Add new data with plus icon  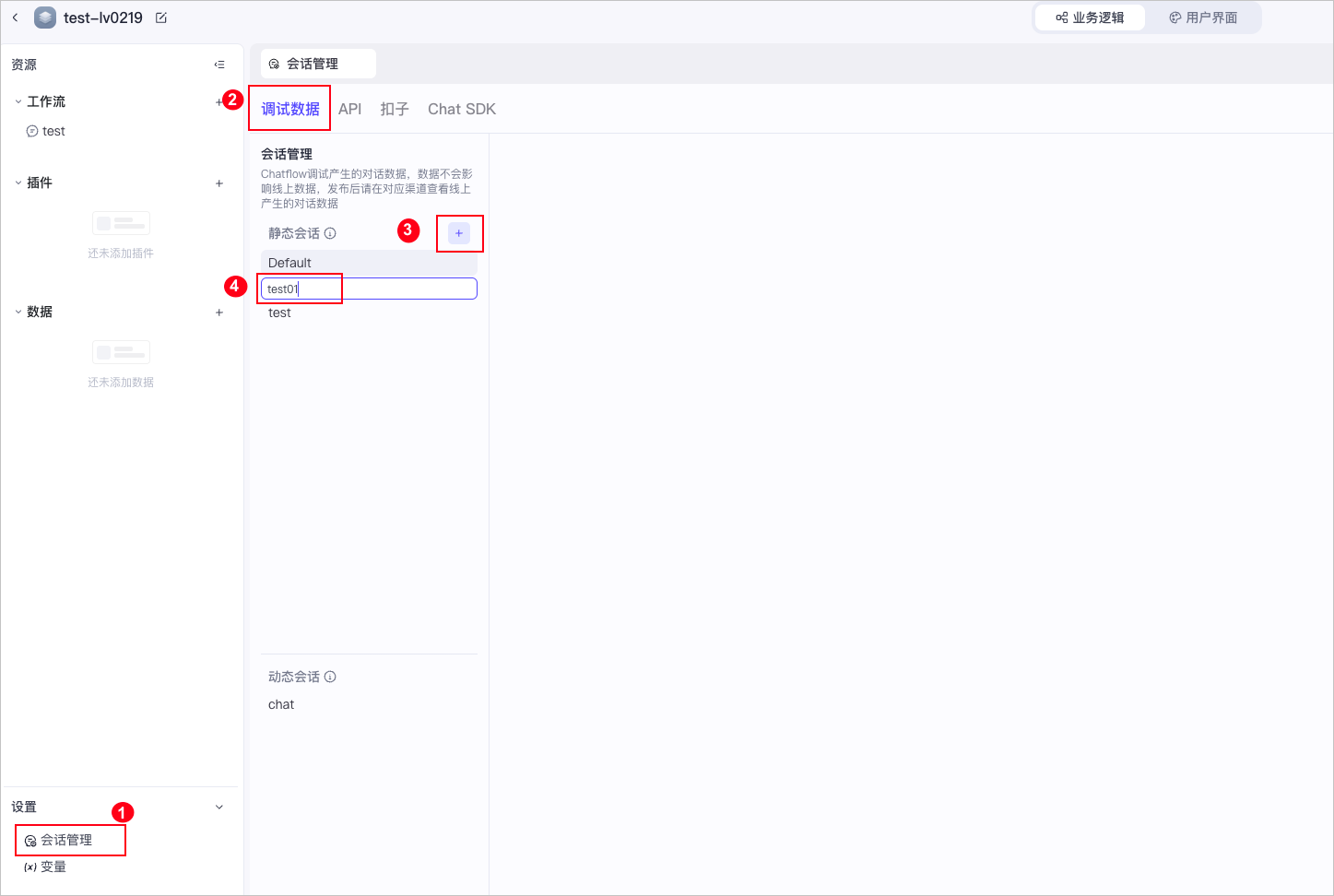coord(219,312)
